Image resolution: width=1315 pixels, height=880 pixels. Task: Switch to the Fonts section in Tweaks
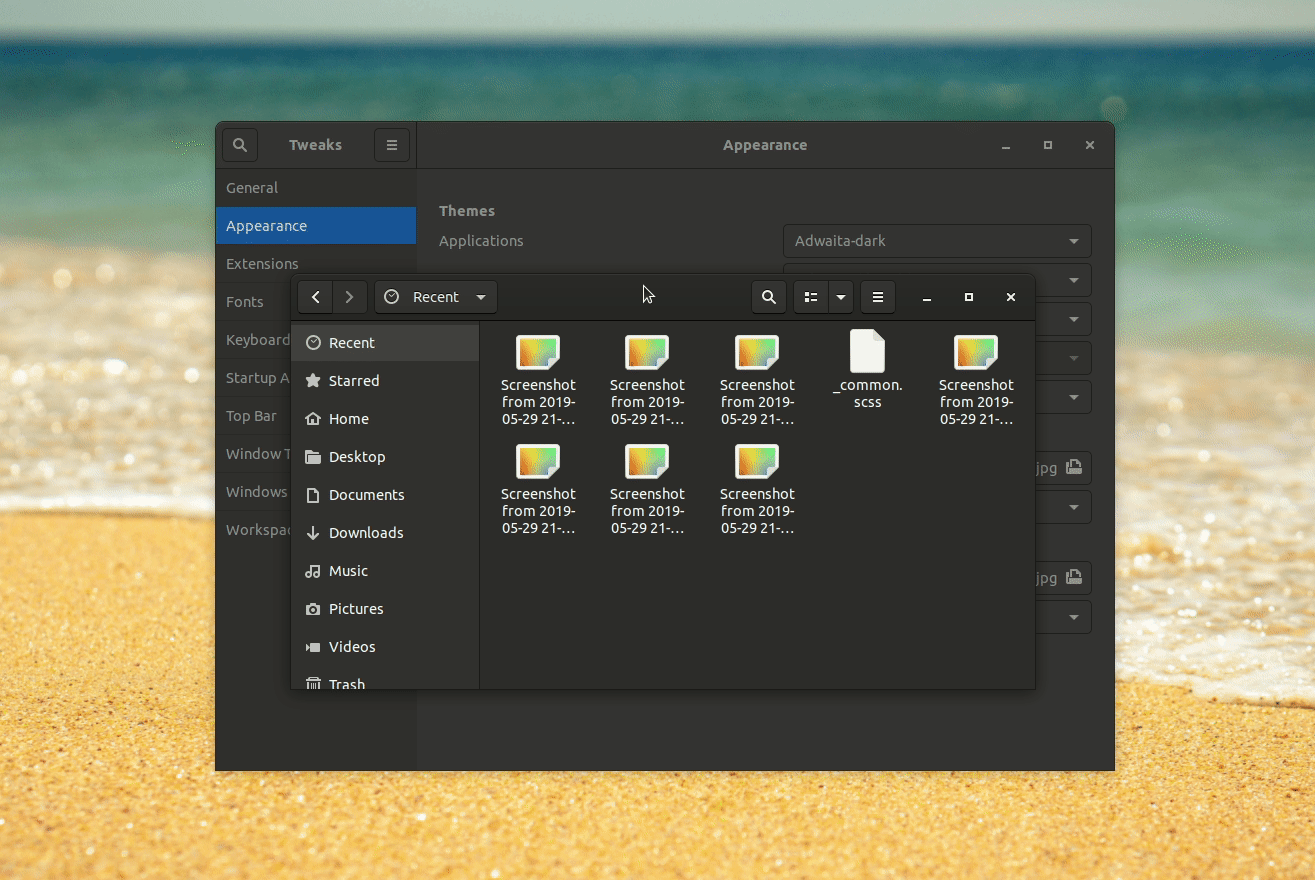tap(245, 301)
